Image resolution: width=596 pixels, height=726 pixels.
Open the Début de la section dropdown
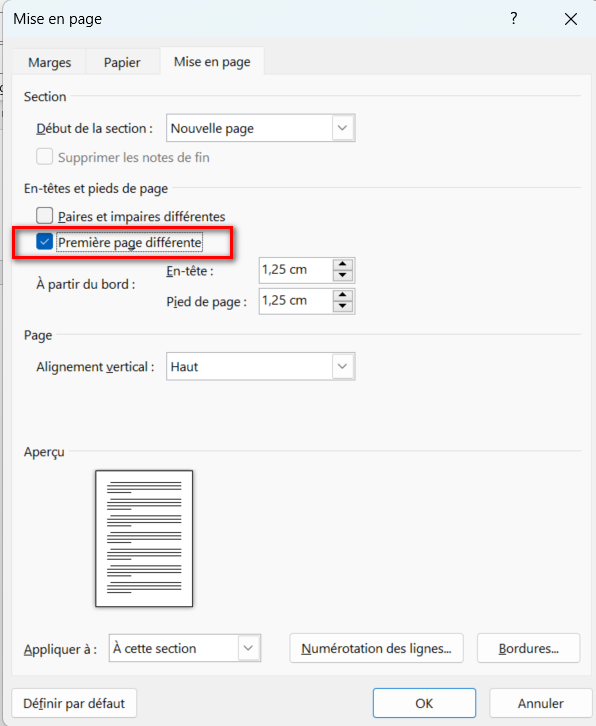(x=261, y=128)
